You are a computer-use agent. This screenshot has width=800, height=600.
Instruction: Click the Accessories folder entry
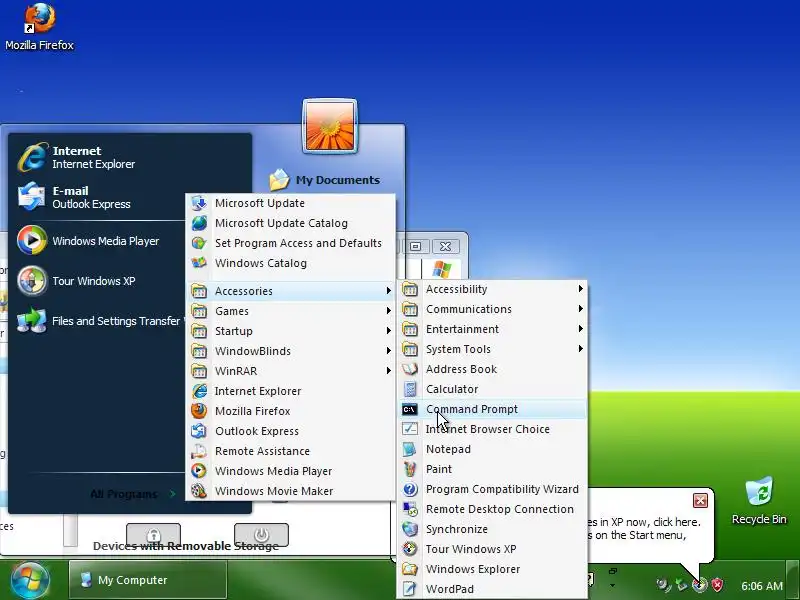(x=291, y=291)
